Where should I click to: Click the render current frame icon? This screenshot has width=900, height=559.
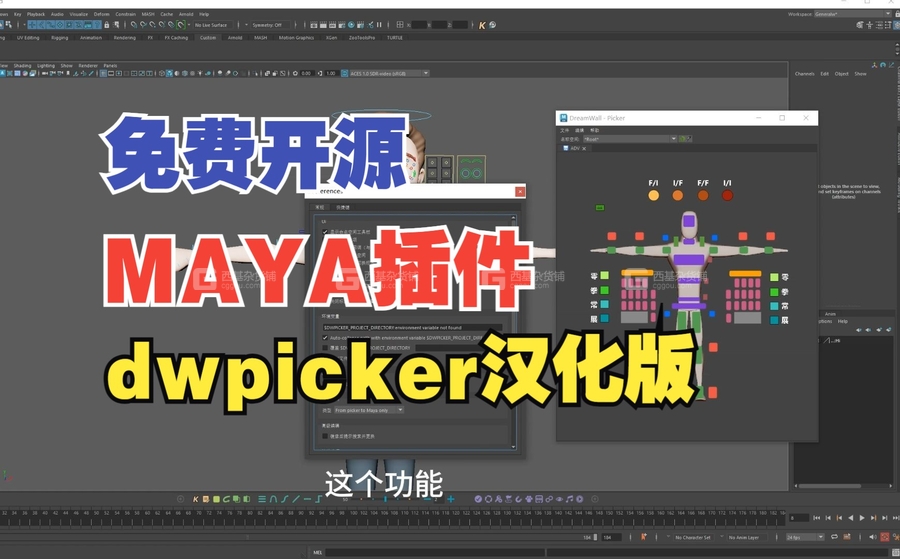point(323,25)
